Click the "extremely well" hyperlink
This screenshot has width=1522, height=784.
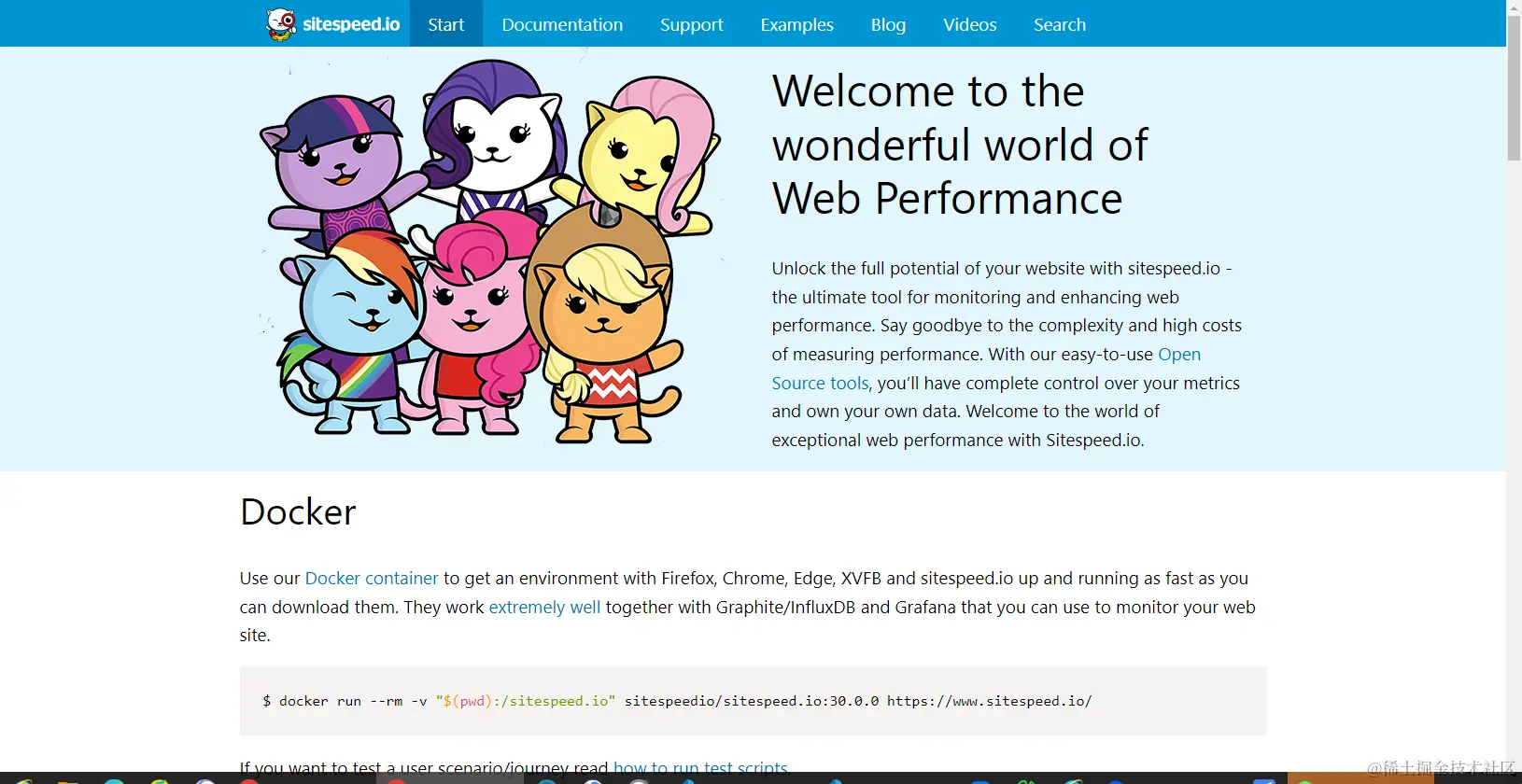pos(544,608)
